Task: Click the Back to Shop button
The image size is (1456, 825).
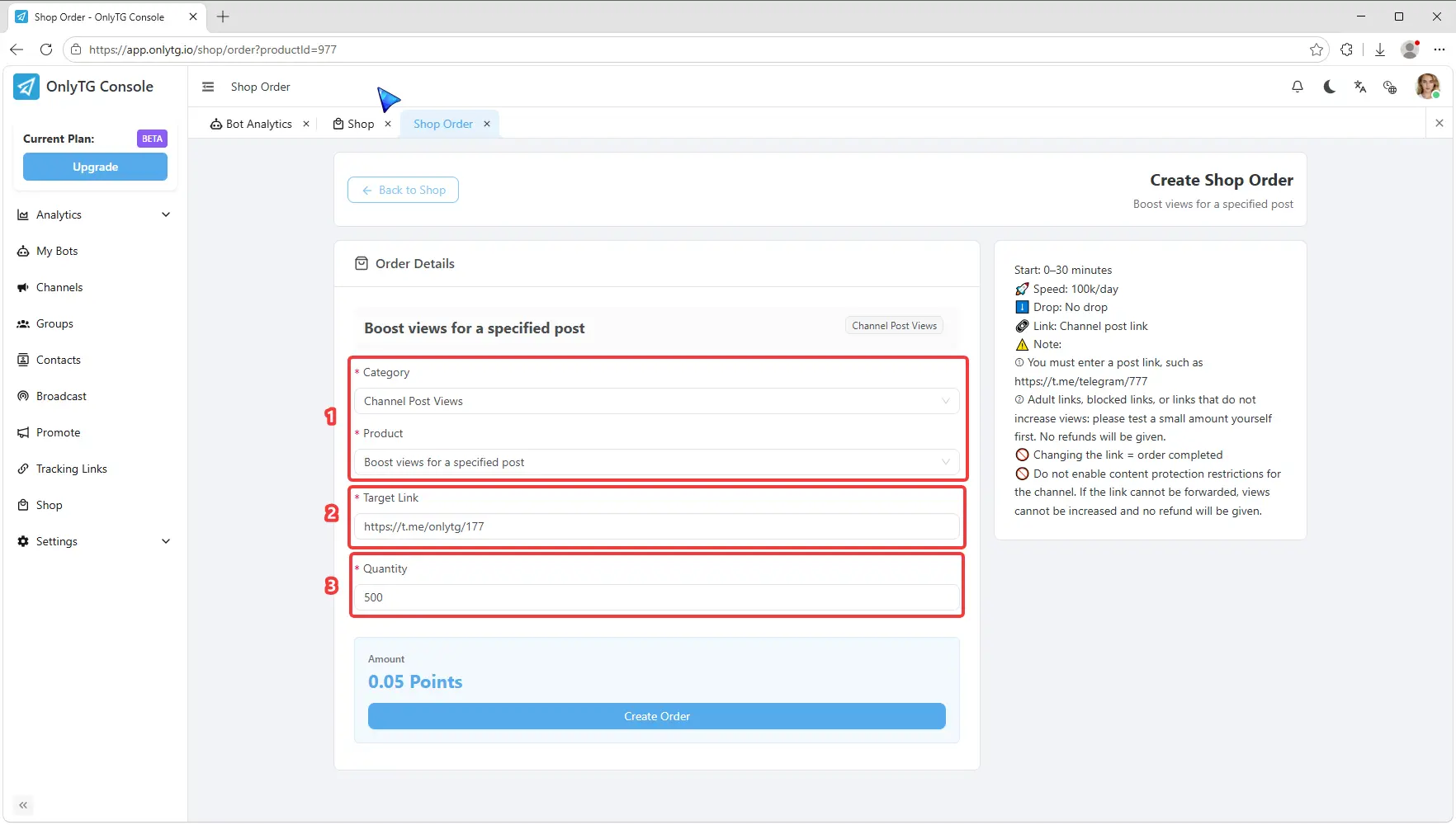Action: pos(403,190)
